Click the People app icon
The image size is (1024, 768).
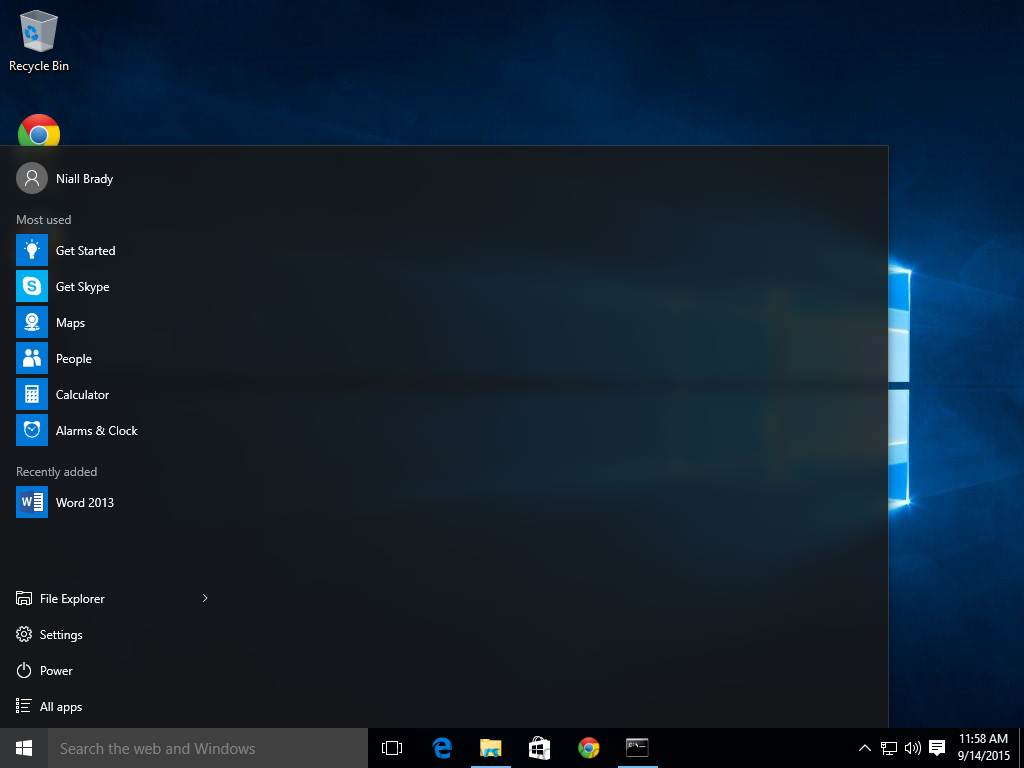(32, 358)
